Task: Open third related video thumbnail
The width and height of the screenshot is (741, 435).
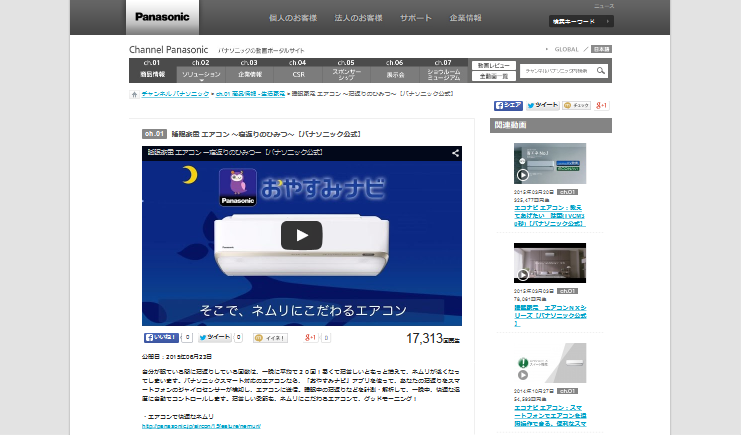Action: click(550, 363)
